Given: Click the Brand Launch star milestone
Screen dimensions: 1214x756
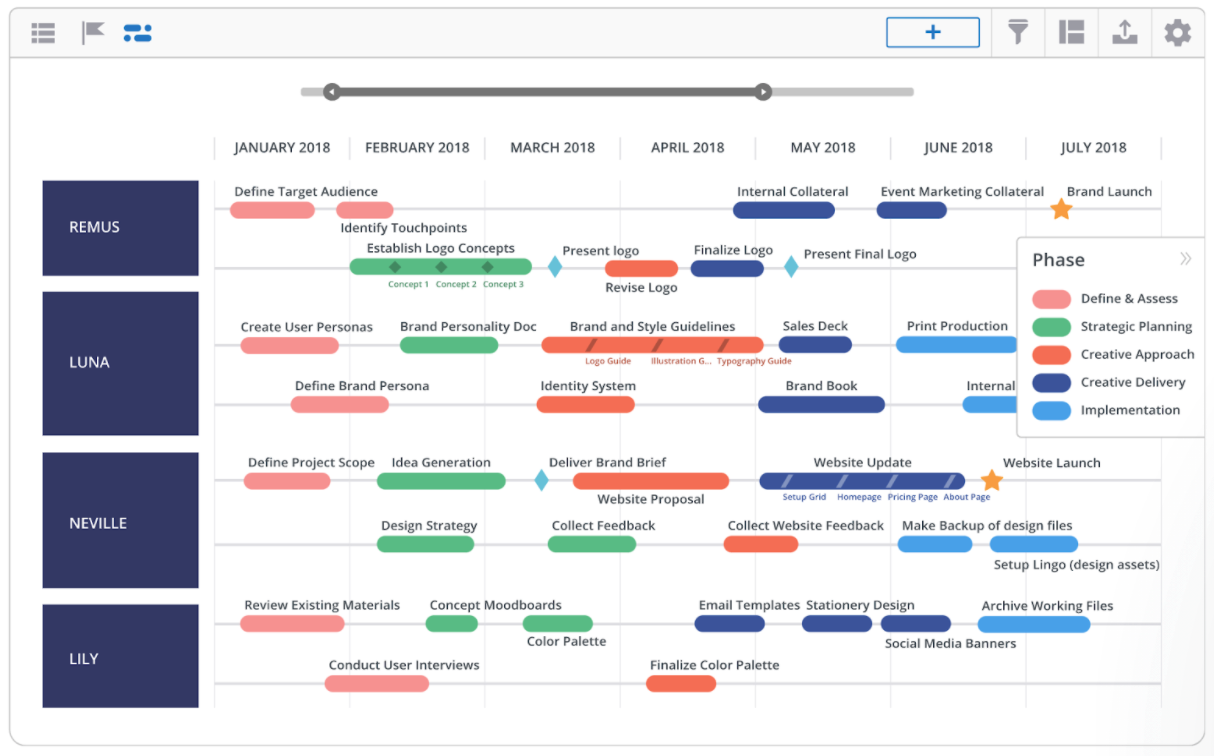Looking at the screenshot, I should pos(1061,209).
